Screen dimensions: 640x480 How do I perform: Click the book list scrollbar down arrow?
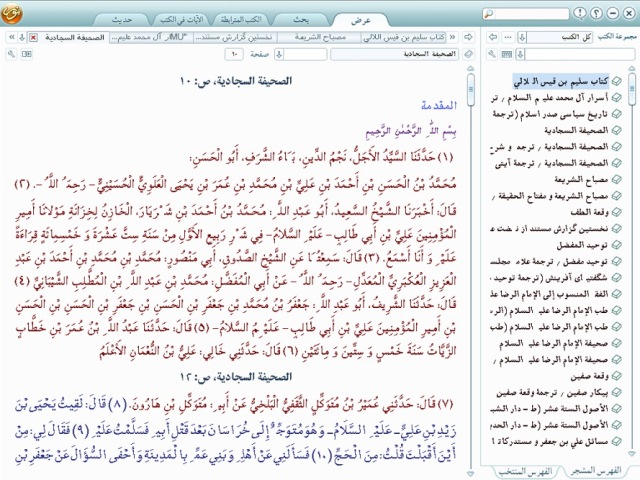(x=632, y=453)
